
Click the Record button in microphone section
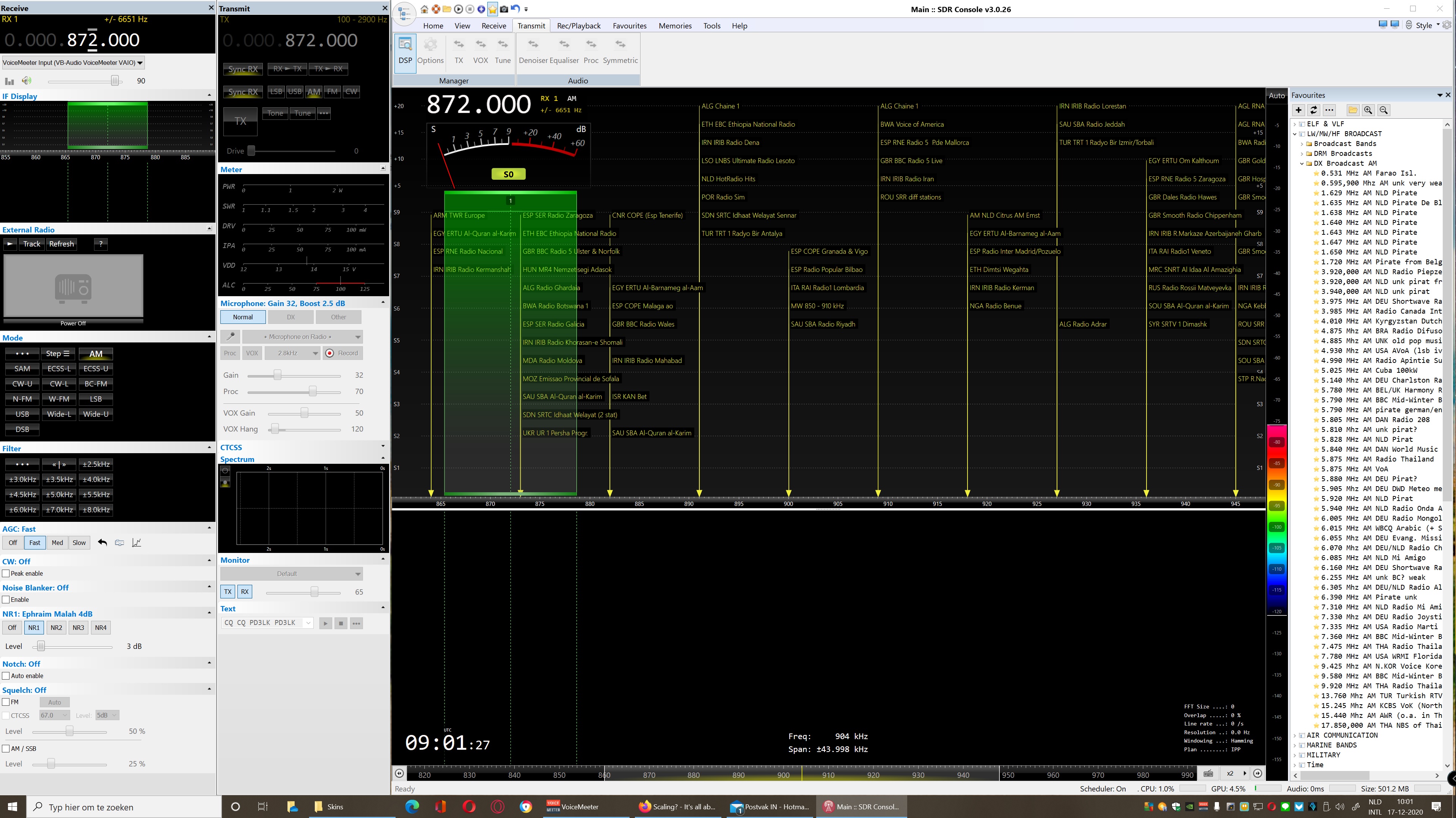342,353
